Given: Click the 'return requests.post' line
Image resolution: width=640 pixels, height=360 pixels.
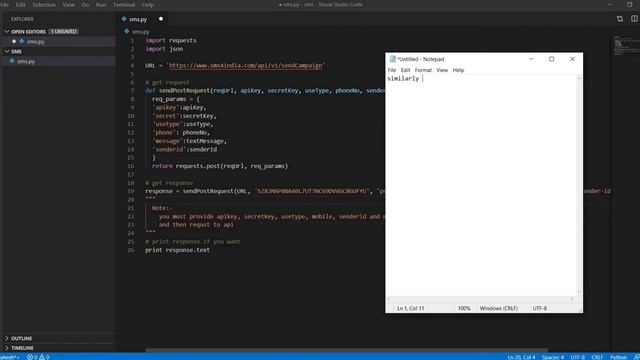Looking at the screenshot, I should [220, 166].
